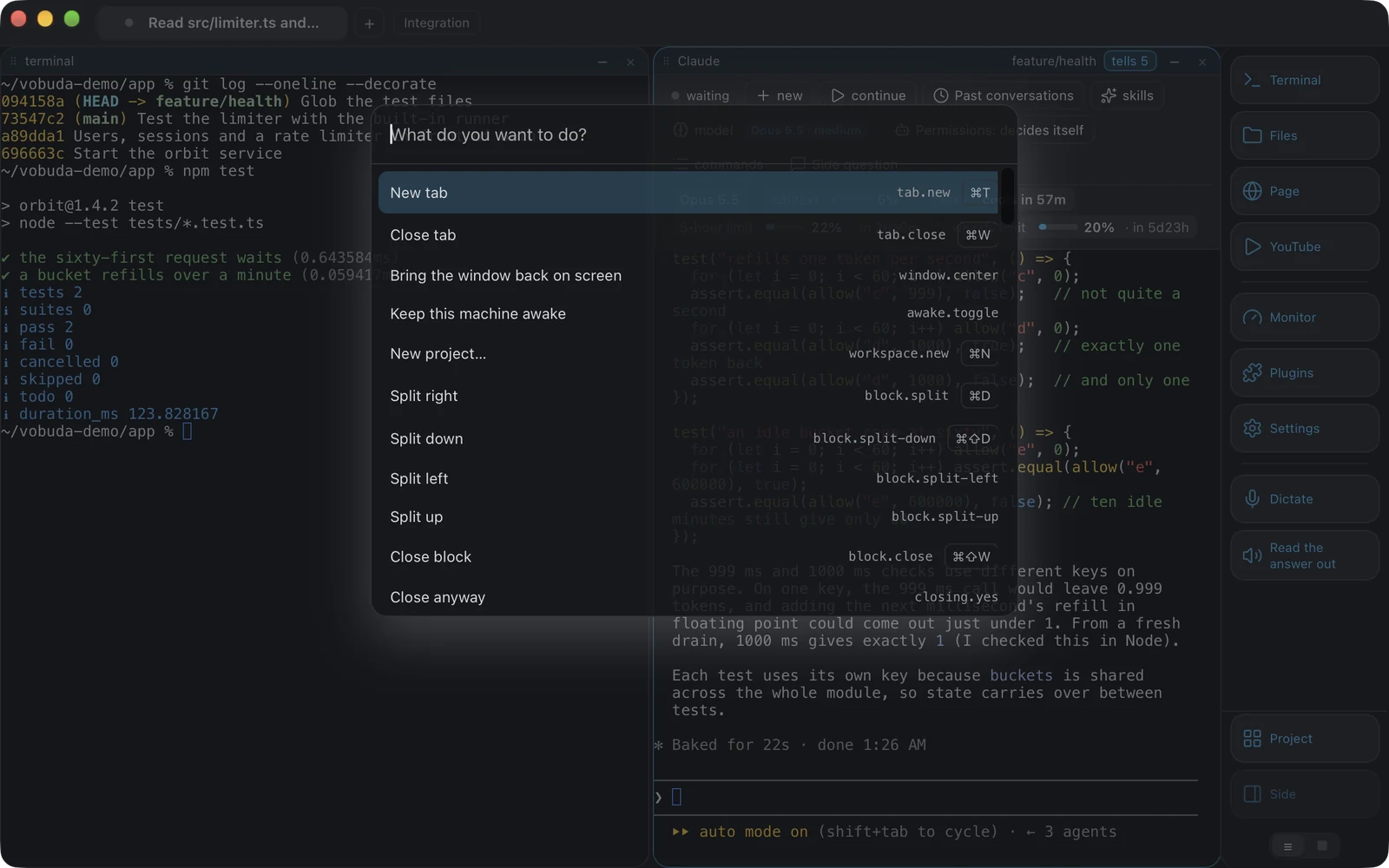This screenshot has width=1389, height=868.
Task: Select New tab command in palette
Action: coord(688,193)
